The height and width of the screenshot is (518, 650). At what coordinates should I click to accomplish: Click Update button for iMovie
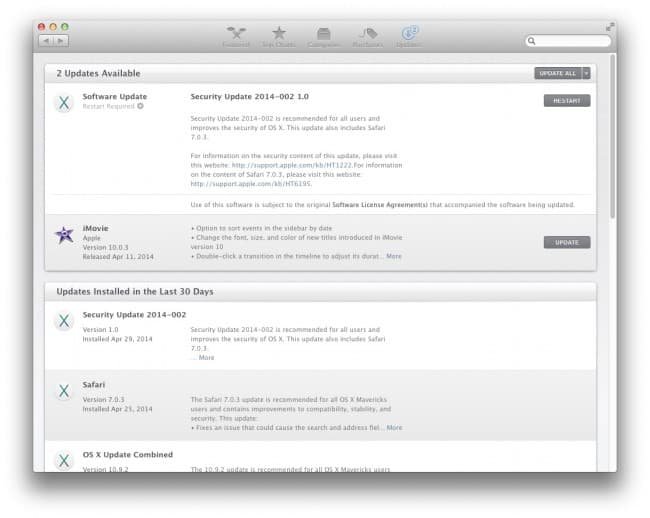coord(567,242)
